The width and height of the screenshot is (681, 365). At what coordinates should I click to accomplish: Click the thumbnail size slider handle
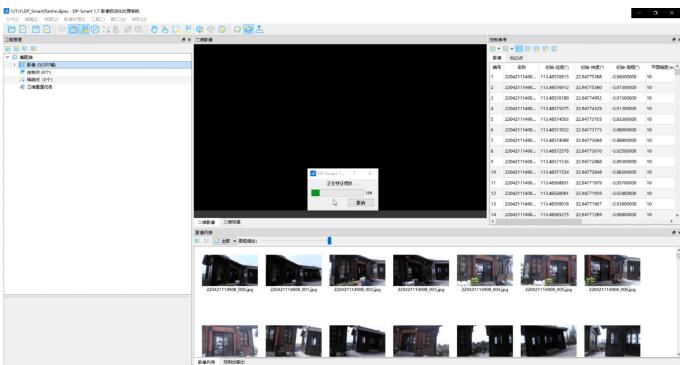point(329,240)
